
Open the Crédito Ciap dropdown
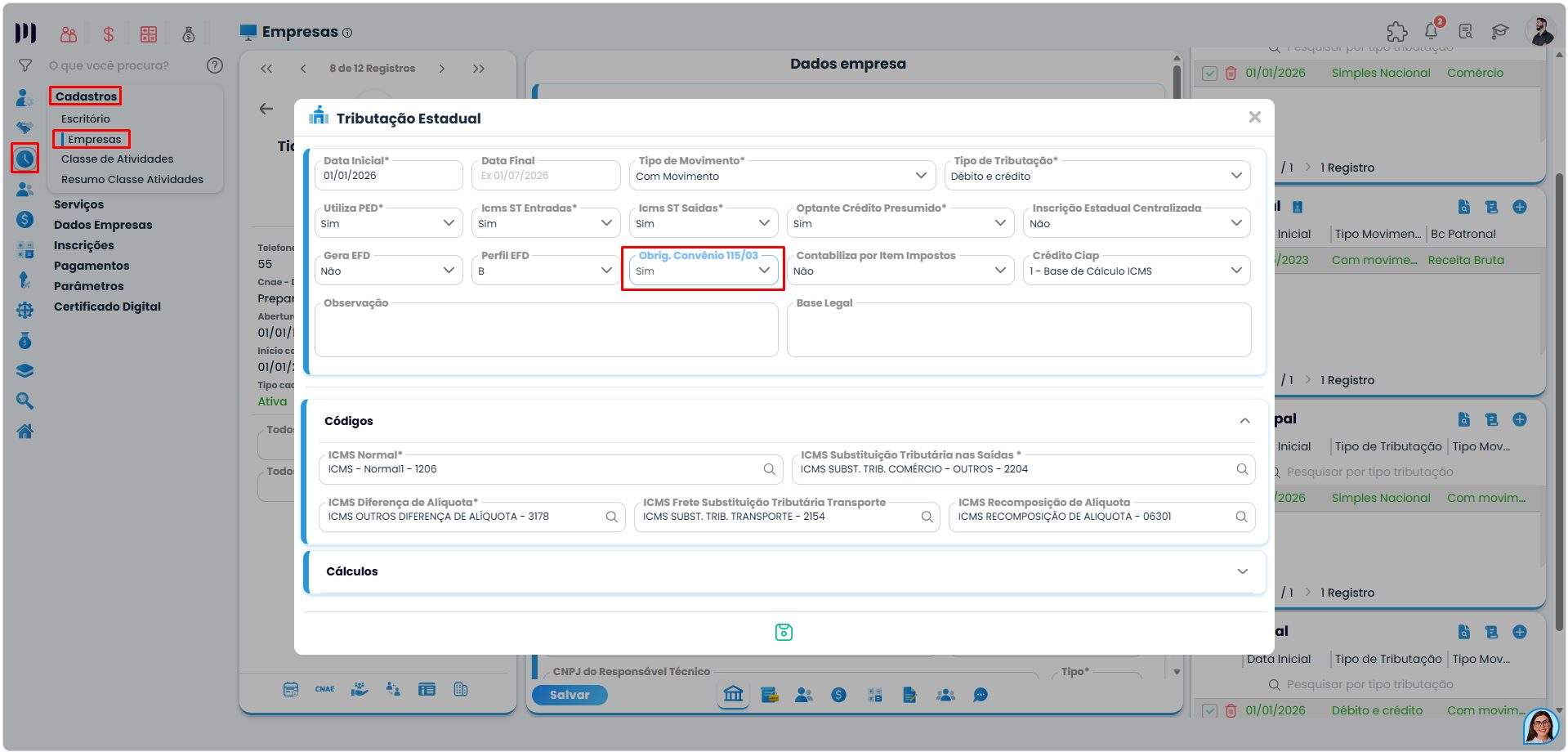1137,271
